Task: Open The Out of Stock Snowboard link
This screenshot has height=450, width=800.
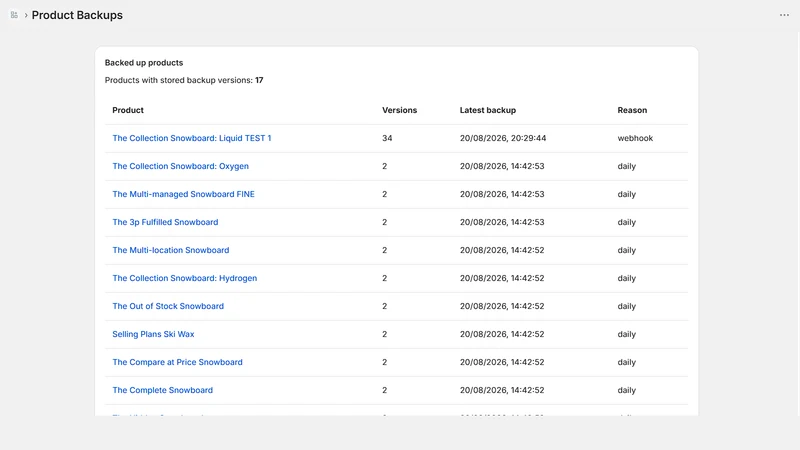Action: click(x=168, y=306)
